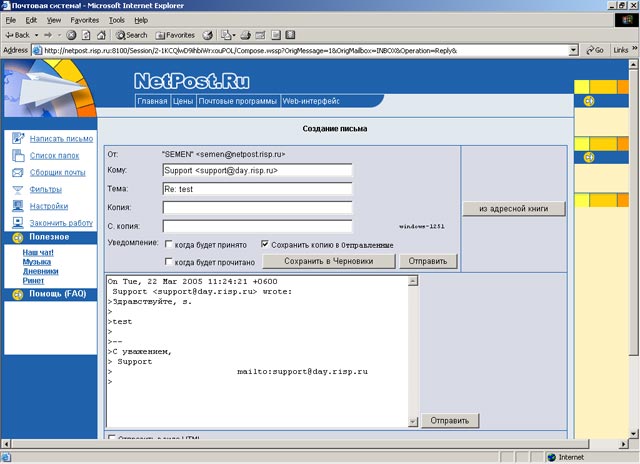Click the Print icon in toolbar
This screenshot has width=640, height=464.
(x=245, y=35)
